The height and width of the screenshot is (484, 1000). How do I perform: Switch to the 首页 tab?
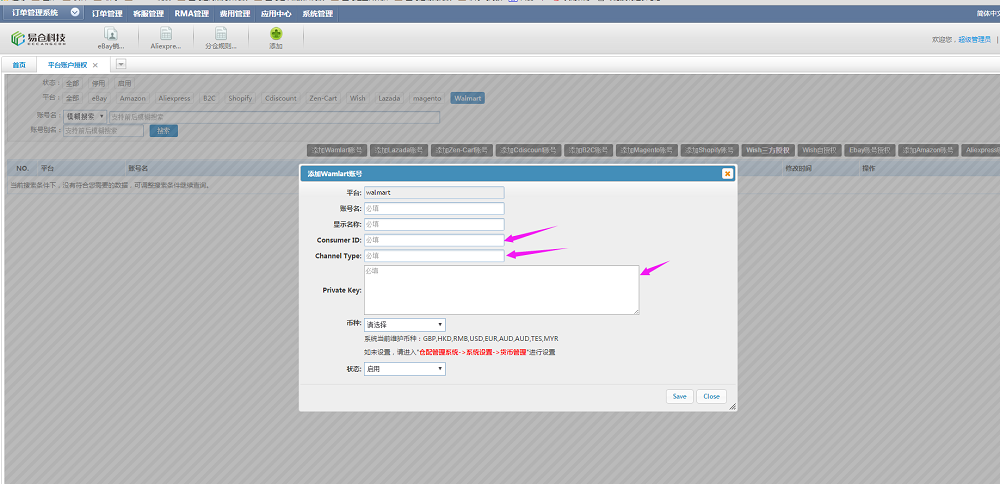pyautogui.click(x=19, y=65)
